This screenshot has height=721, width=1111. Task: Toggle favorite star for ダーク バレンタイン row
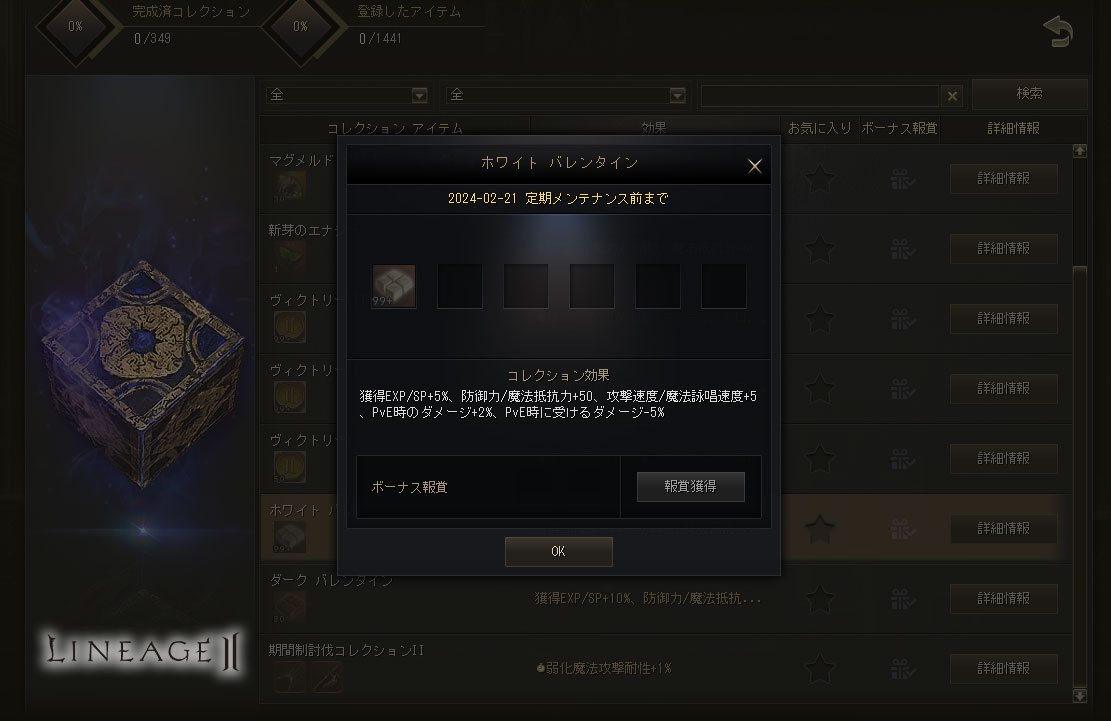pos(820,598)
